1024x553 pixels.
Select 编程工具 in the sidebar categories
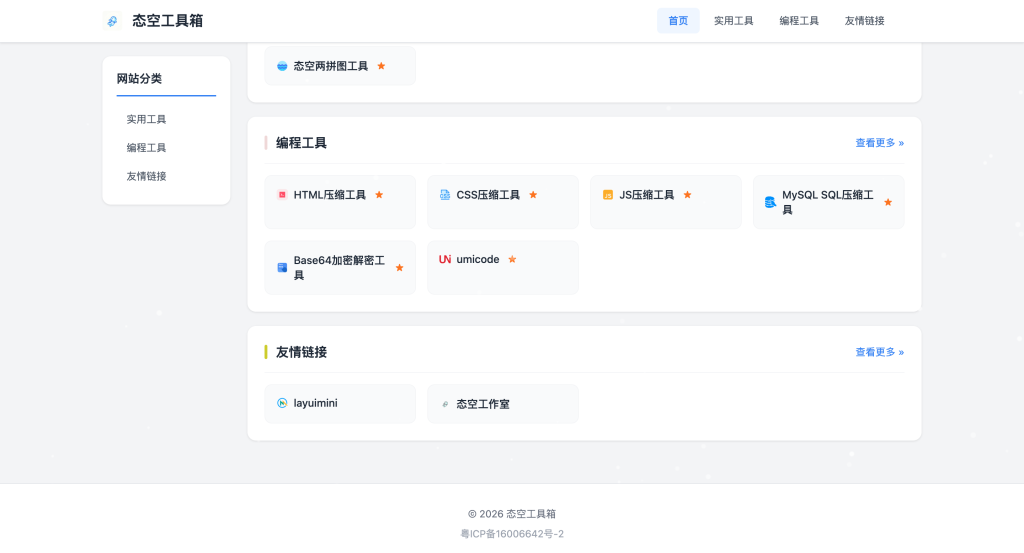(x=146, y=148)
